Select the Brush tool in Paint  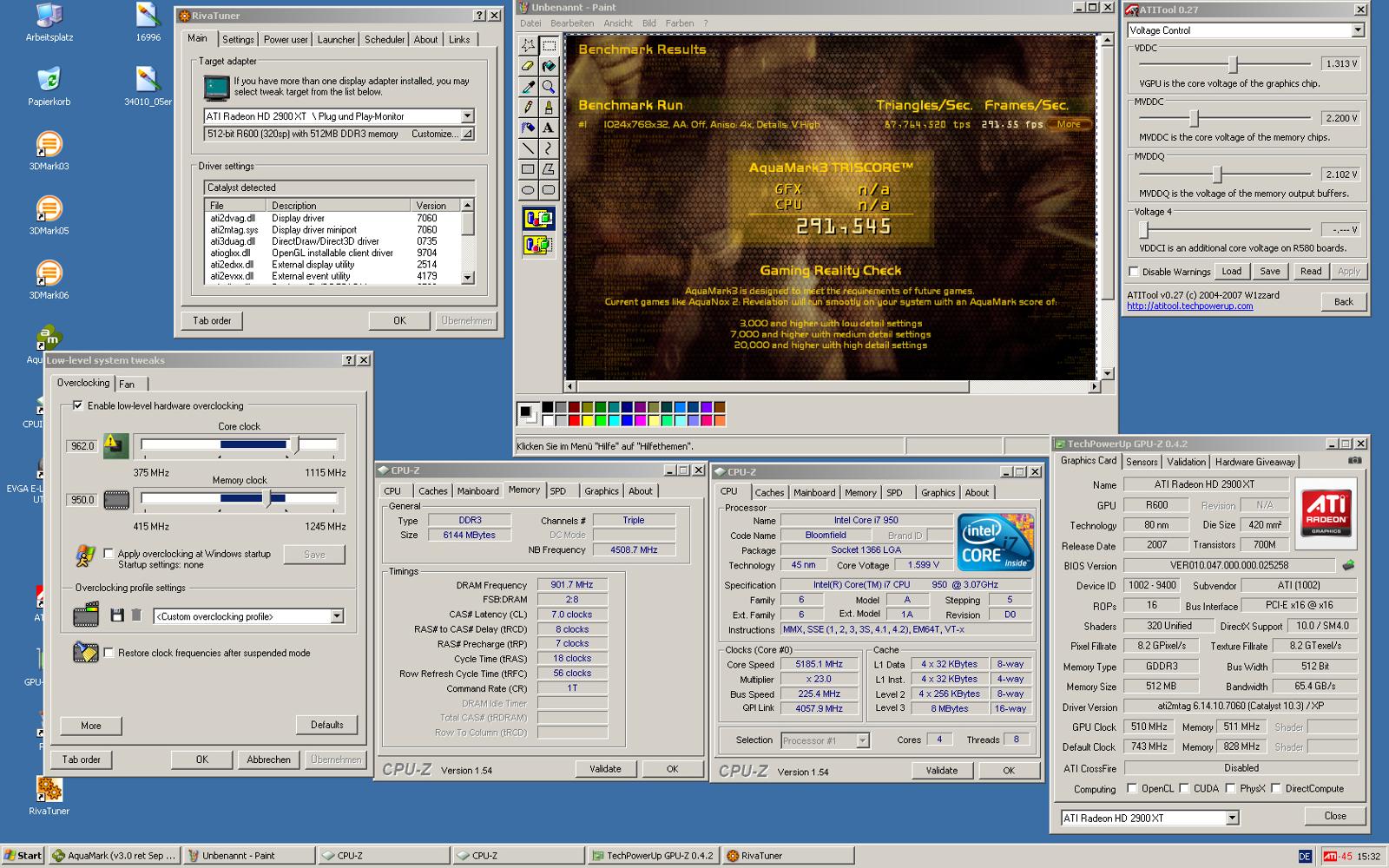pos(549,108)
